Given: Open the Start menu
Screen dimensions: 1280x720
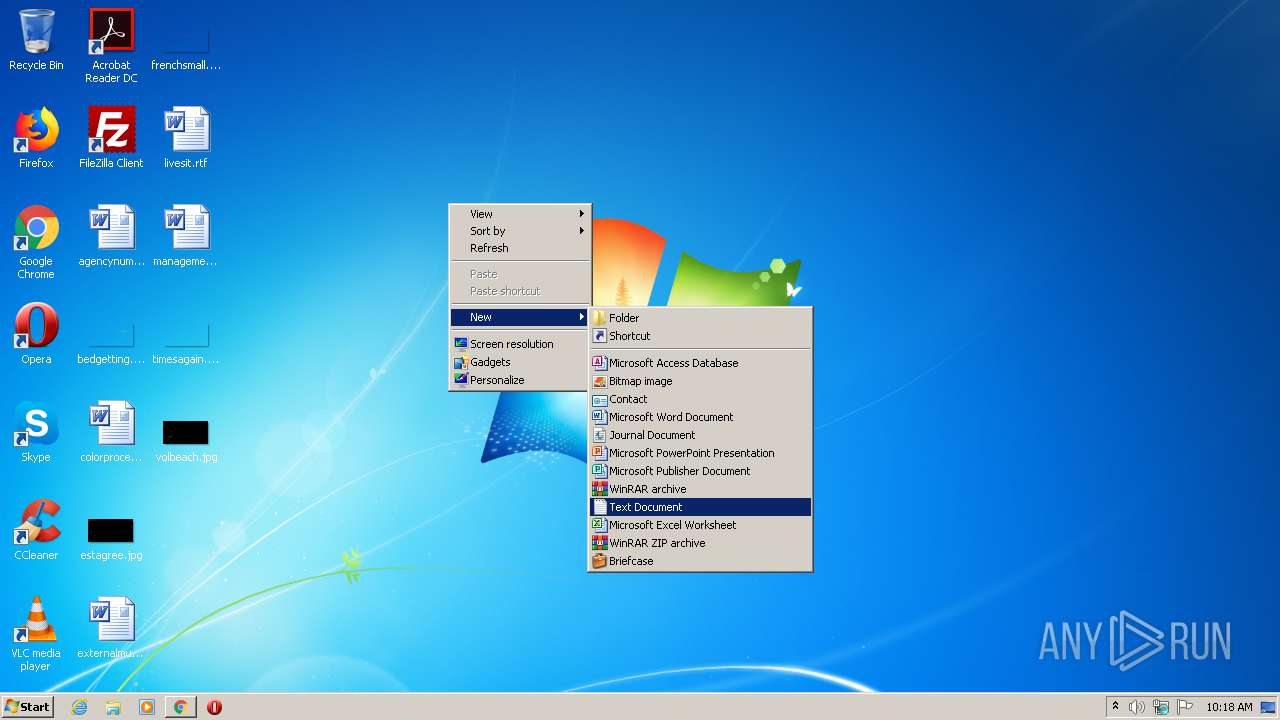Looking at the screenshot, I should tap(27, 707).
